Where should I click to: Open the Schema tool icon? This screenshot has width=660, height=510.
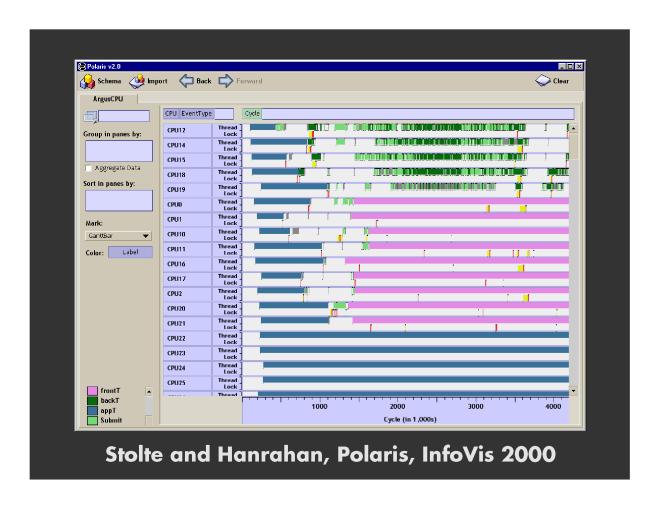click(88, 81)
